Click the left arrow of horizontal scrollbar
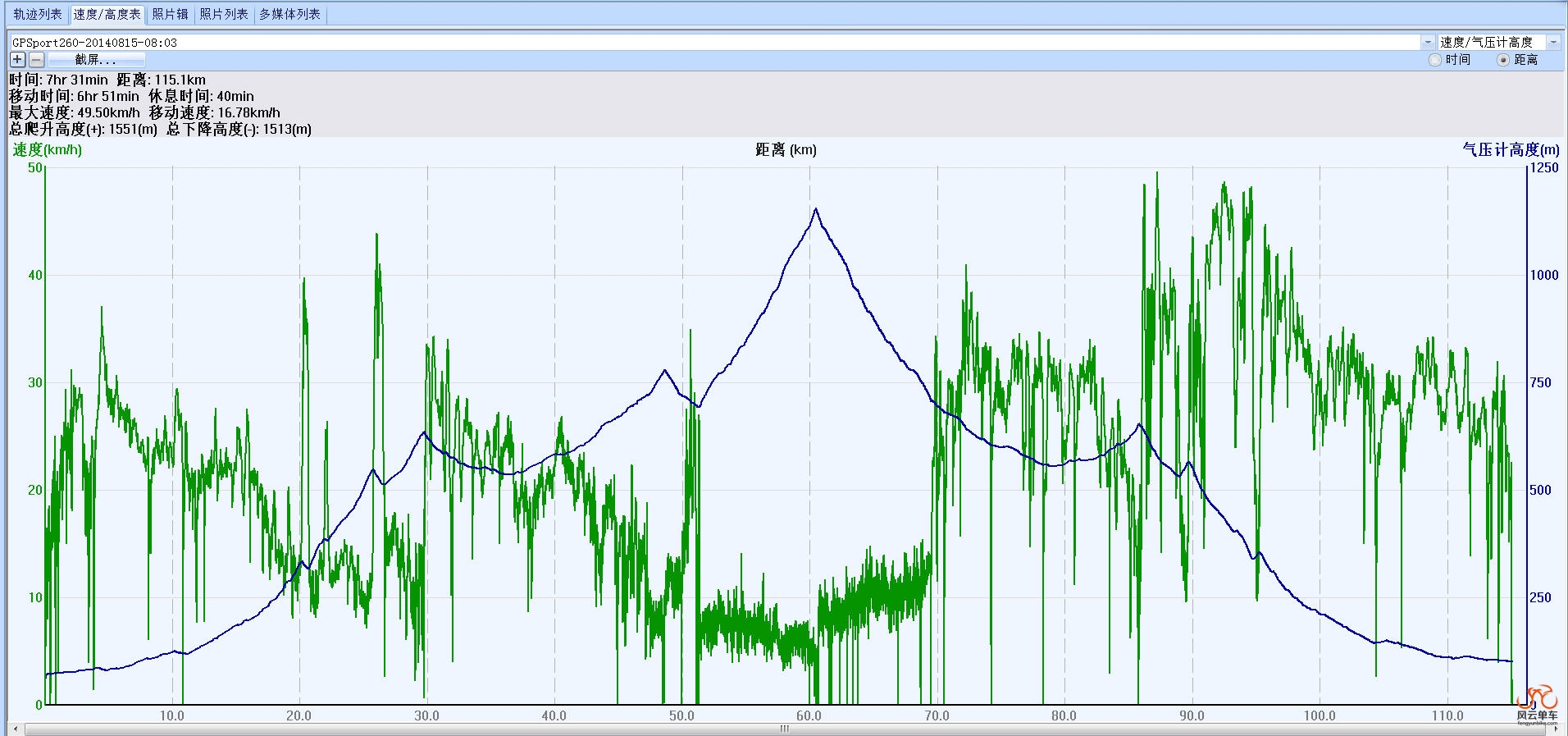The height and width of the screenshot is (736, 1568). tap(16, 729)
